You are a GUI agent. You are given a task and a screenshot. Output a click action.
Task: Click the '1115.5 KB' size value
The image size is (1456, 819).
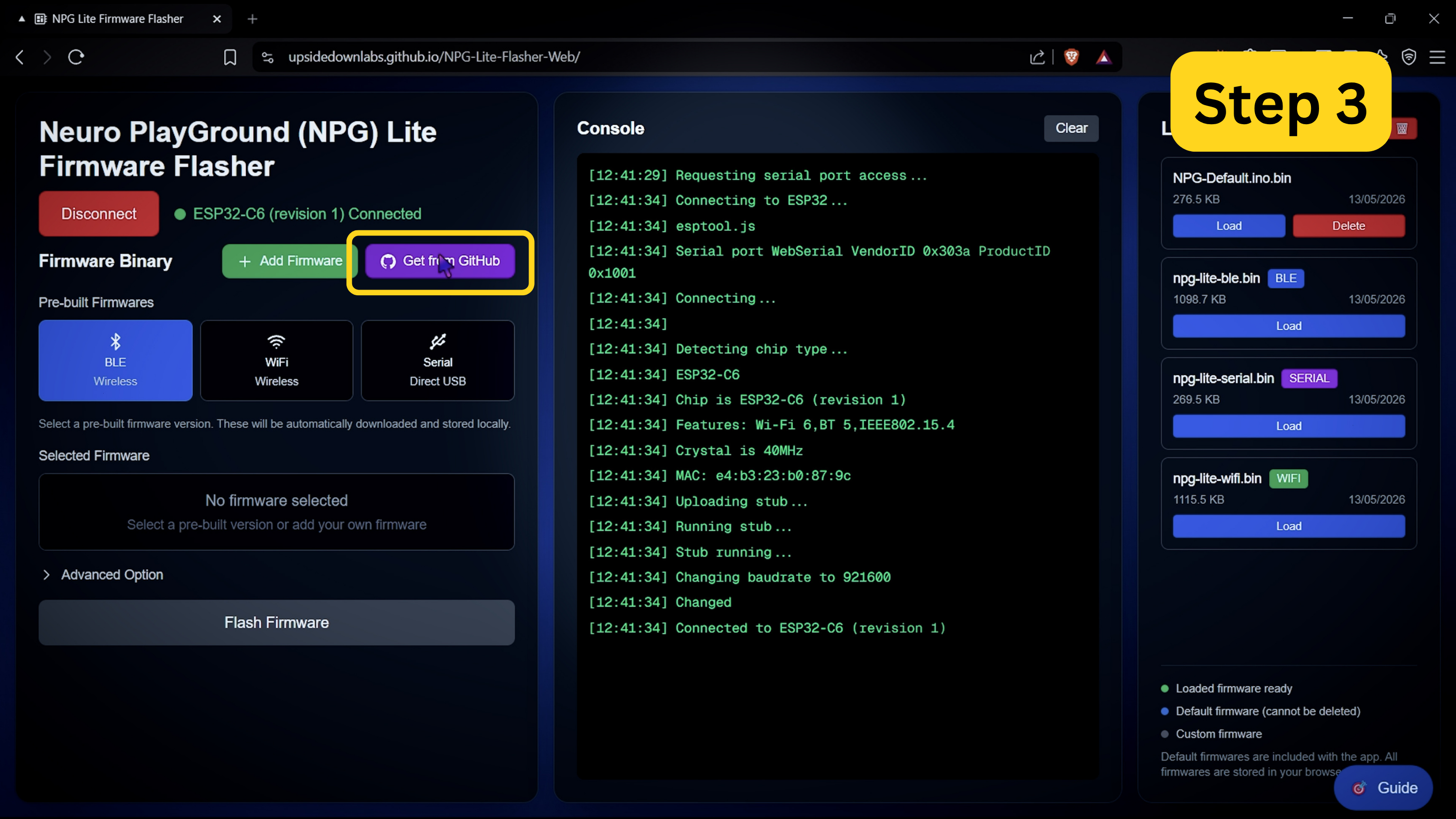(1198, 500)
